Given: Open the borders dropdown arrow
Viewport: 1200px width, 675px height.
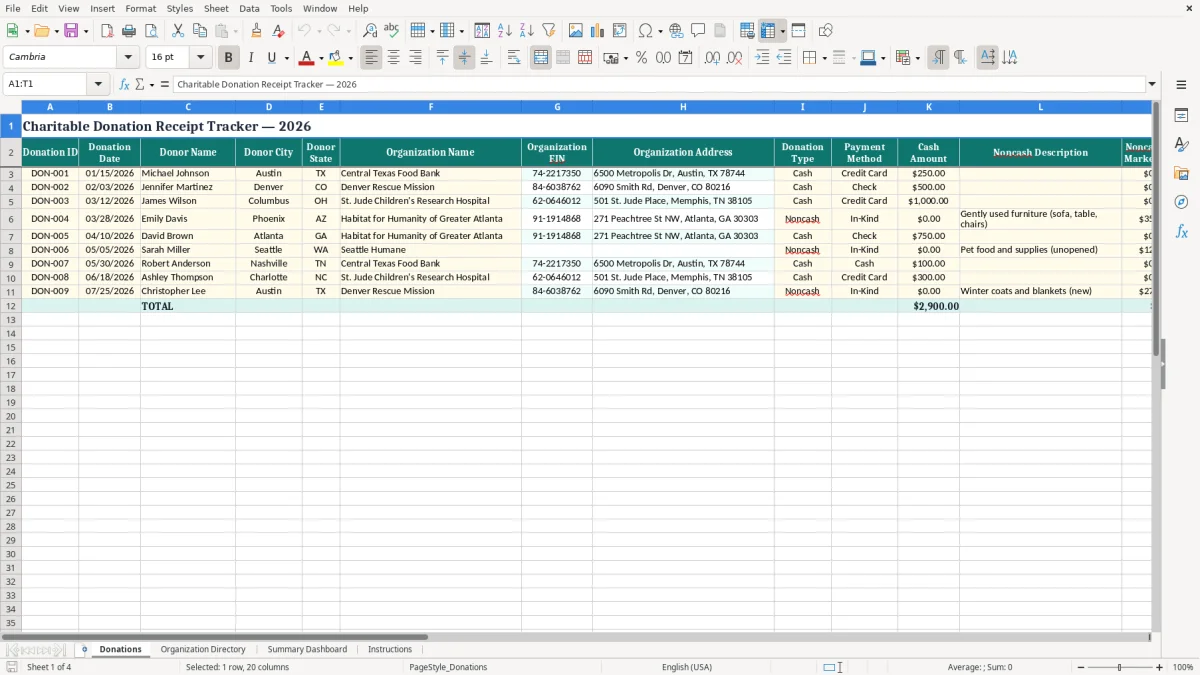Looking at the screenshot, I should tap(824, 58).
